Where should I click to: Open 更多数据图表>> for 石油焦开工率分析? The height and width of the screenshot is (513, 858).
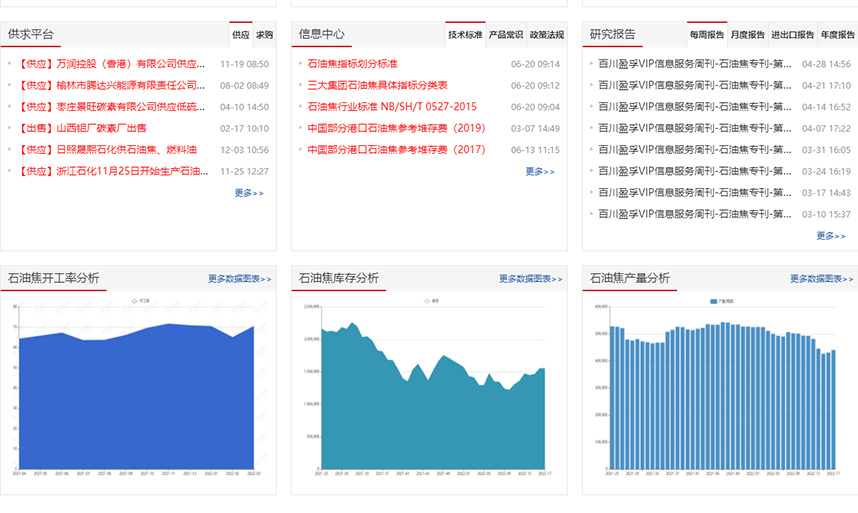coord(239,279)
